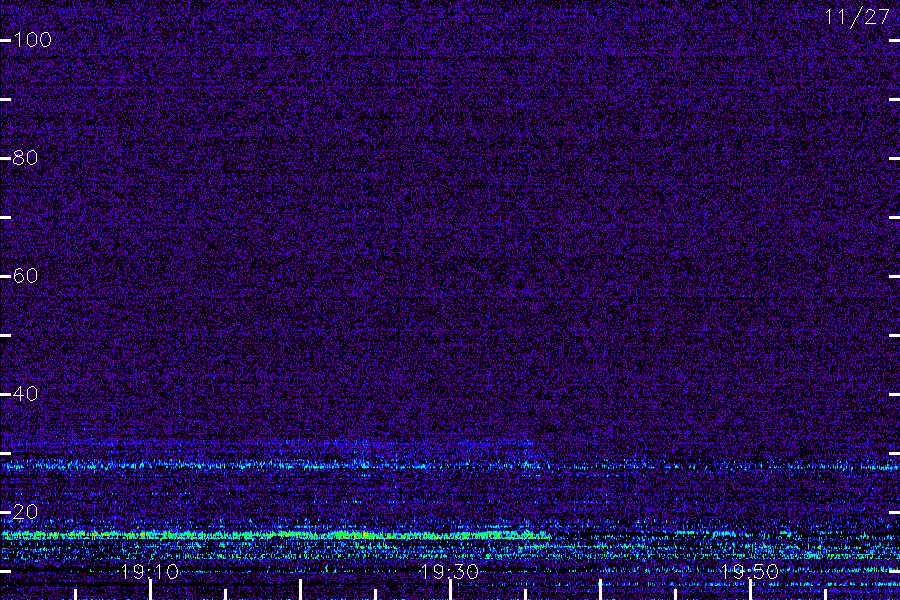
Task: Click the 40 frequency axis label
Action: point(25,394)
